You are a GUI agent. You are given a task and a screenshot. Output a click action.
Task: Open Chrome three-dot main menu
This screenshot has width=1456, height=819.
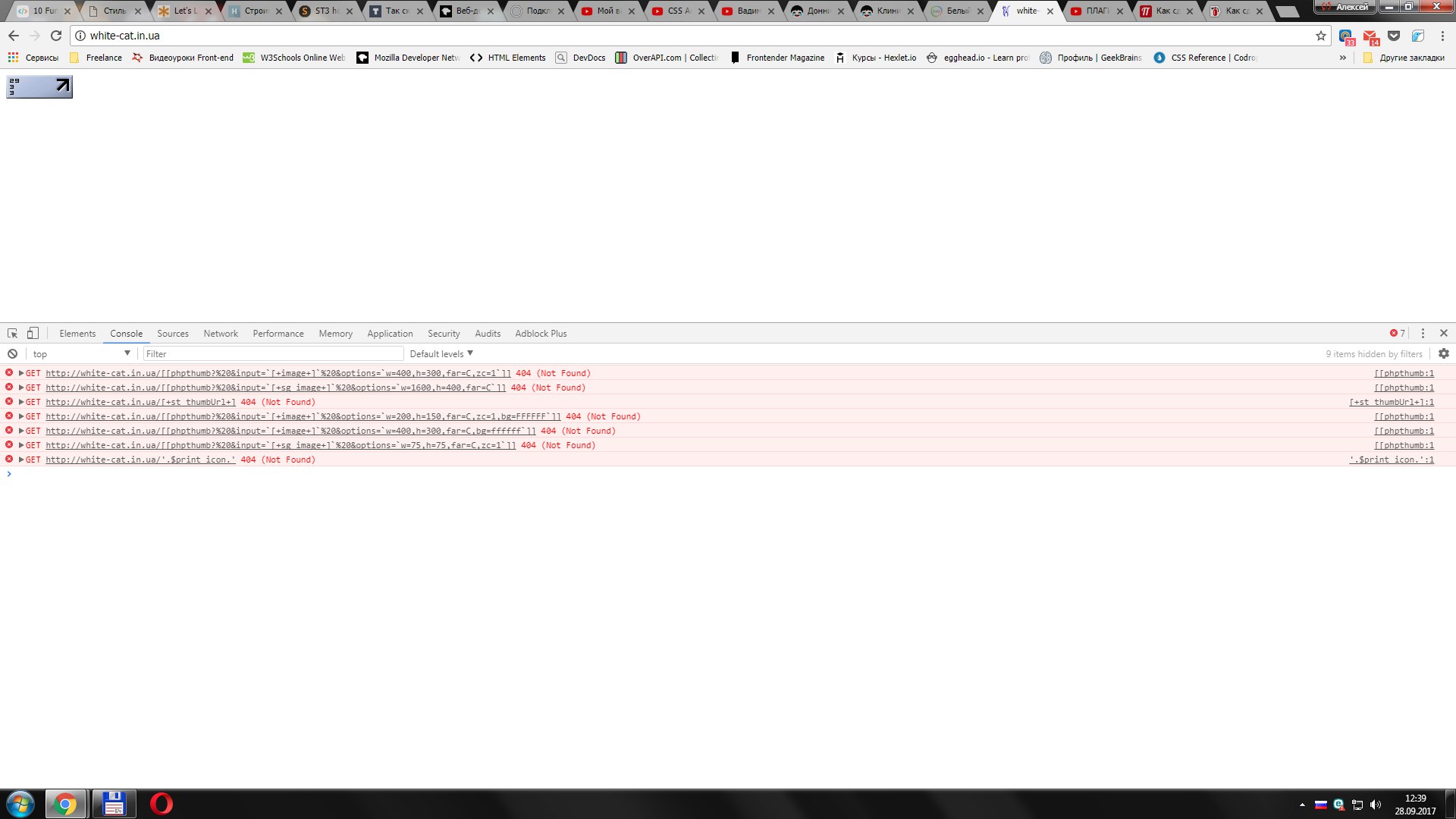click(x=1442, y=36)
